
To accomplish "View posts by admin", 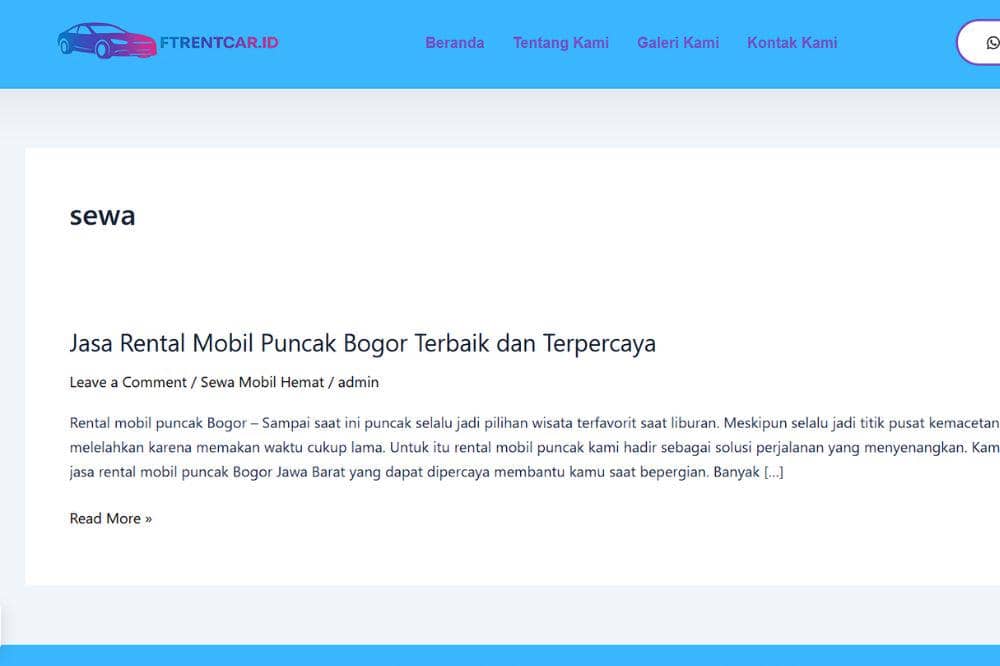I will point(359,382).
